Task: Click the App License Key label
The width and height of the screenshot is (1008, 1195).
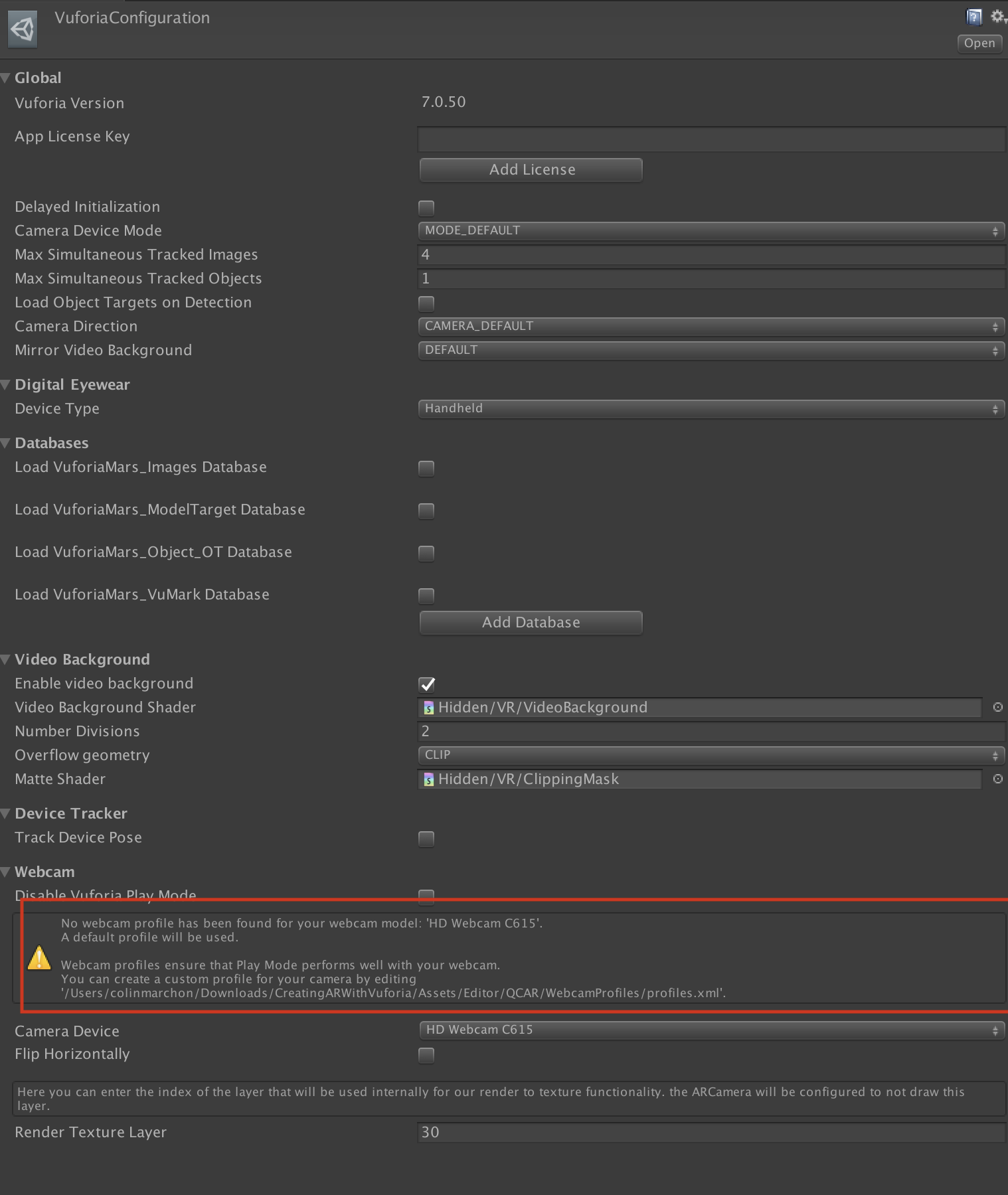Action: [x=72, y=137]
